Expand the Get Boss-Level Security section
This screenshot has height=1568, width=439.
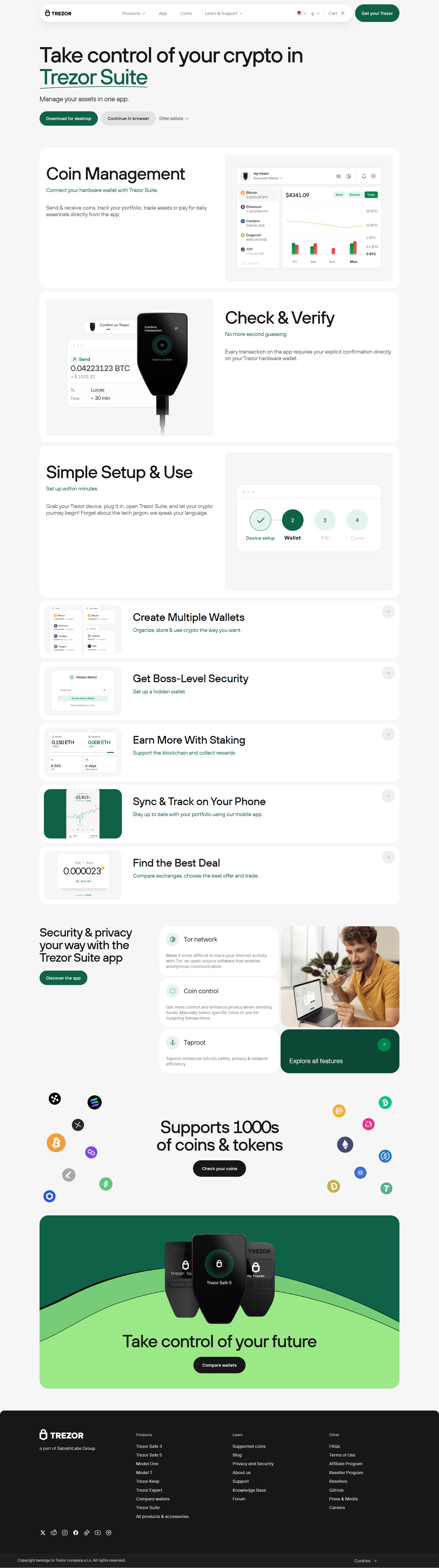388,673
